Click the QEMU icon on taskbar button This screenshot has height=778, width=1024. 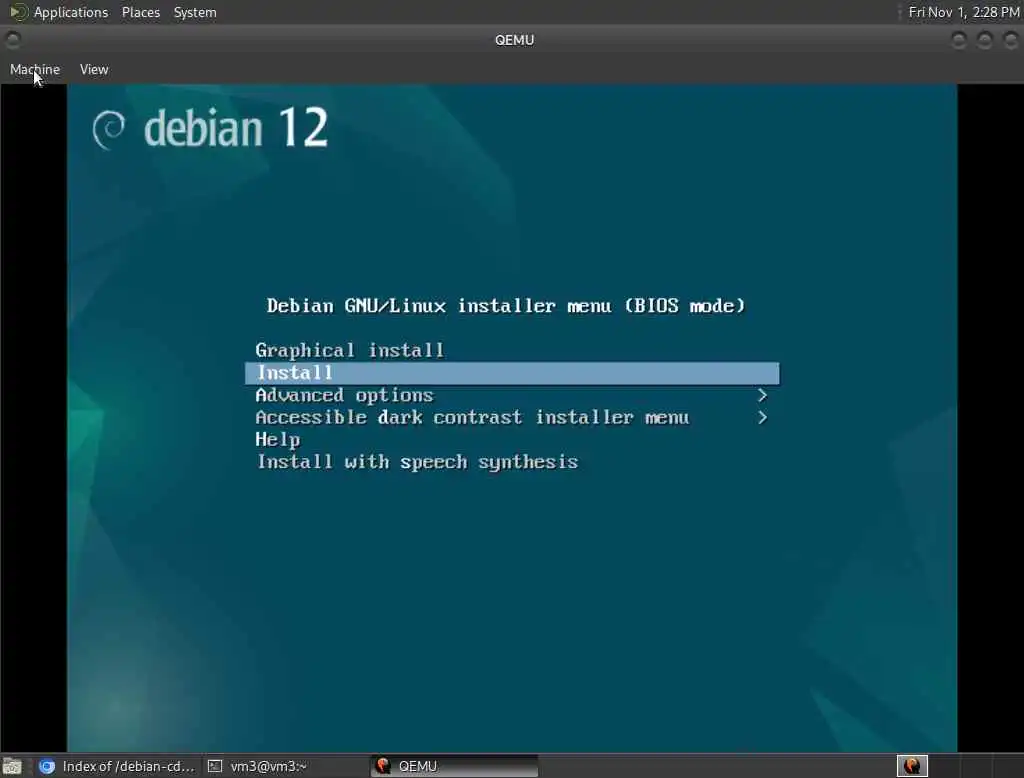(x=383, y=766)
